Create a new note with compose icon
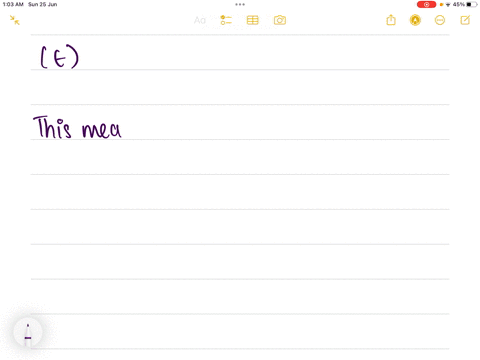480x360 pixels. click(x=465, y=20)
